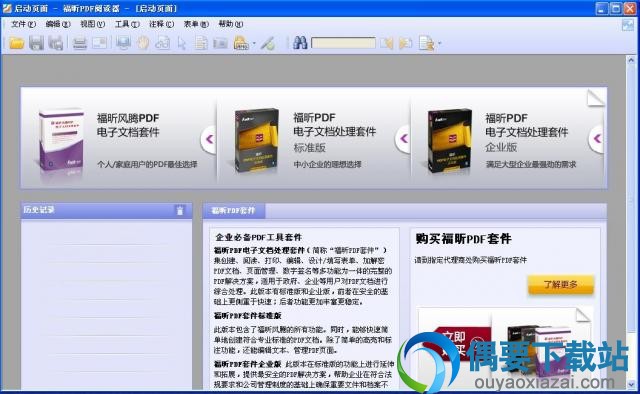Click arrow beside 福昕风腾PDF电子文档套件 card
The width and height of the screenshot is (640, 394).
tap(209, 139)
